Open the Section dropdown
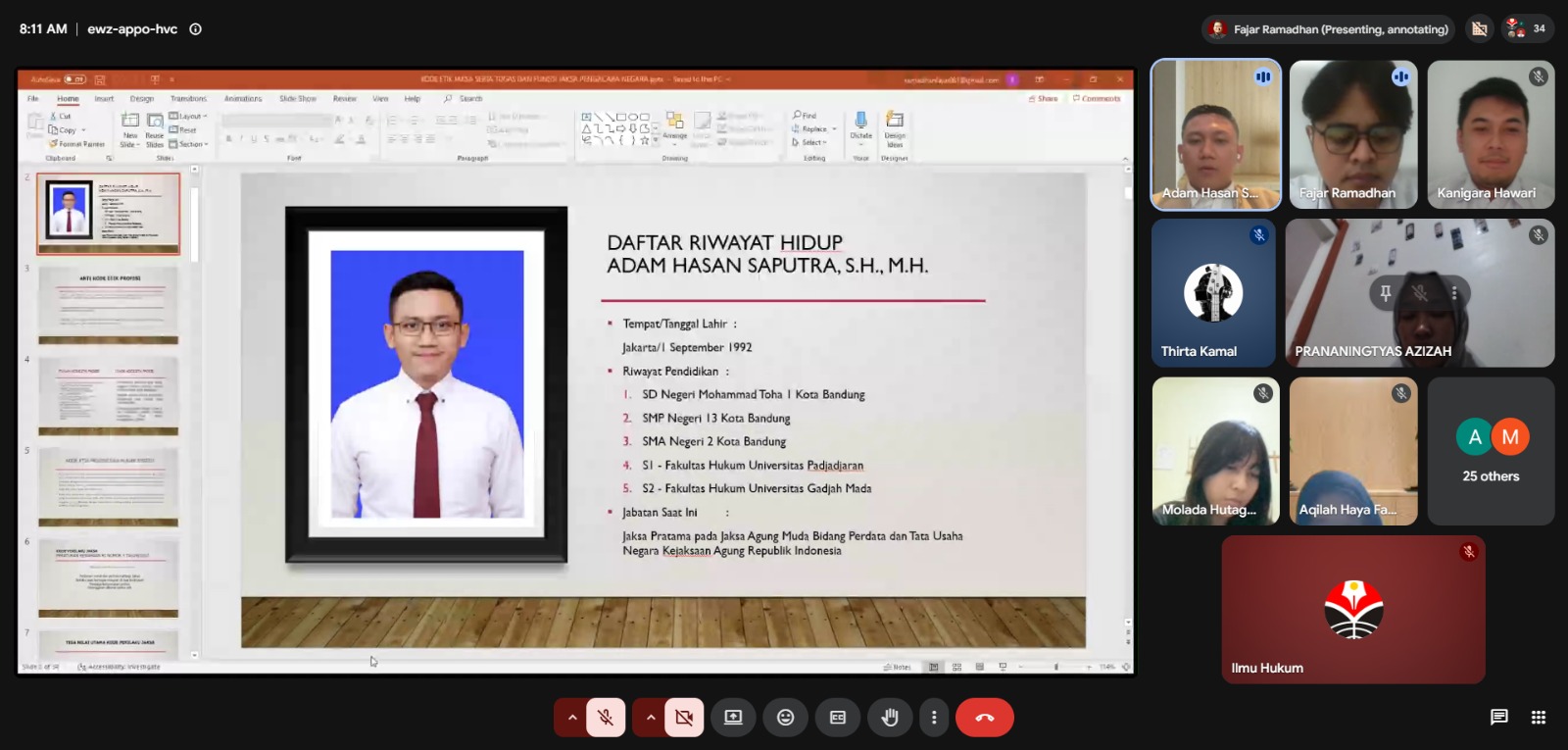Viewport: 1568px width, 750px height. (x=189, y=144)
